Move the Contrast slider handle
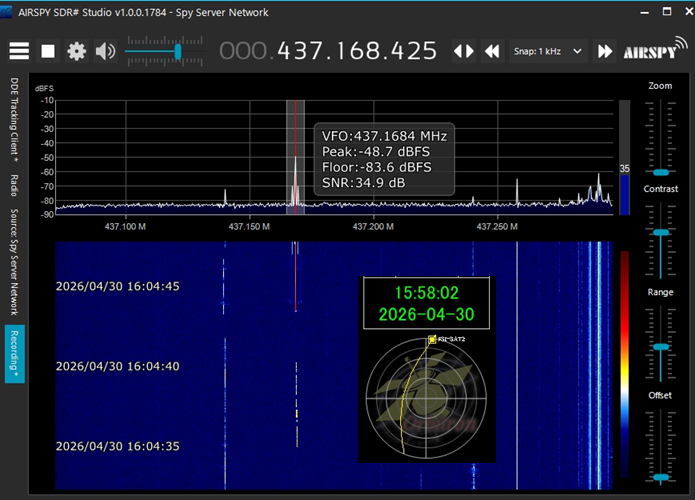This screenshot has height=500, width=695. tap(660, 232)
